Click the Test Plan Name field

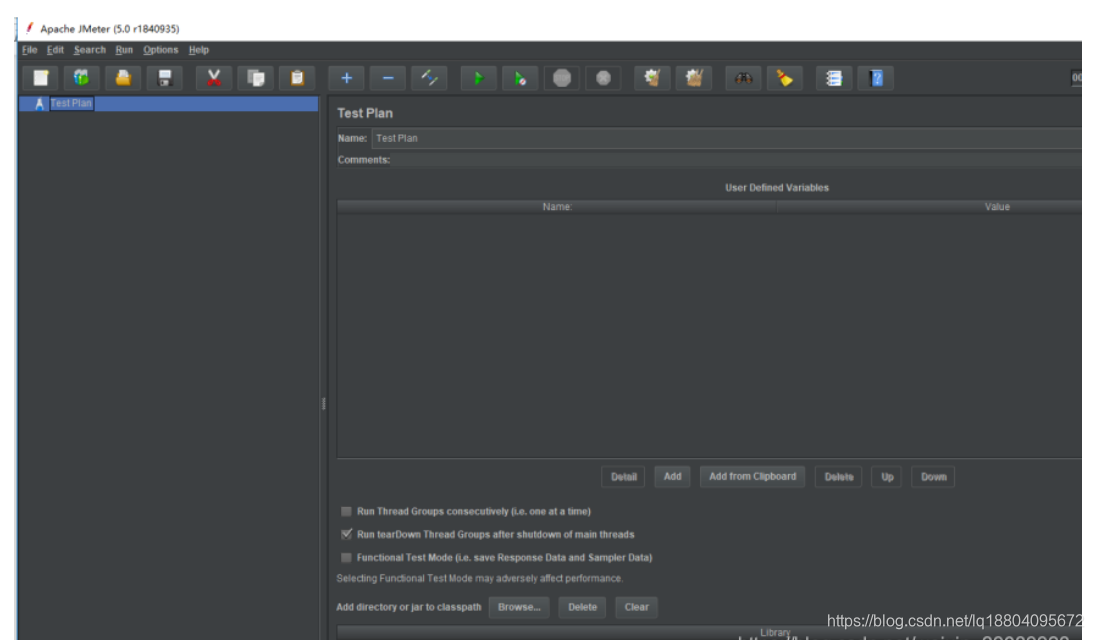tap(726, 138)
